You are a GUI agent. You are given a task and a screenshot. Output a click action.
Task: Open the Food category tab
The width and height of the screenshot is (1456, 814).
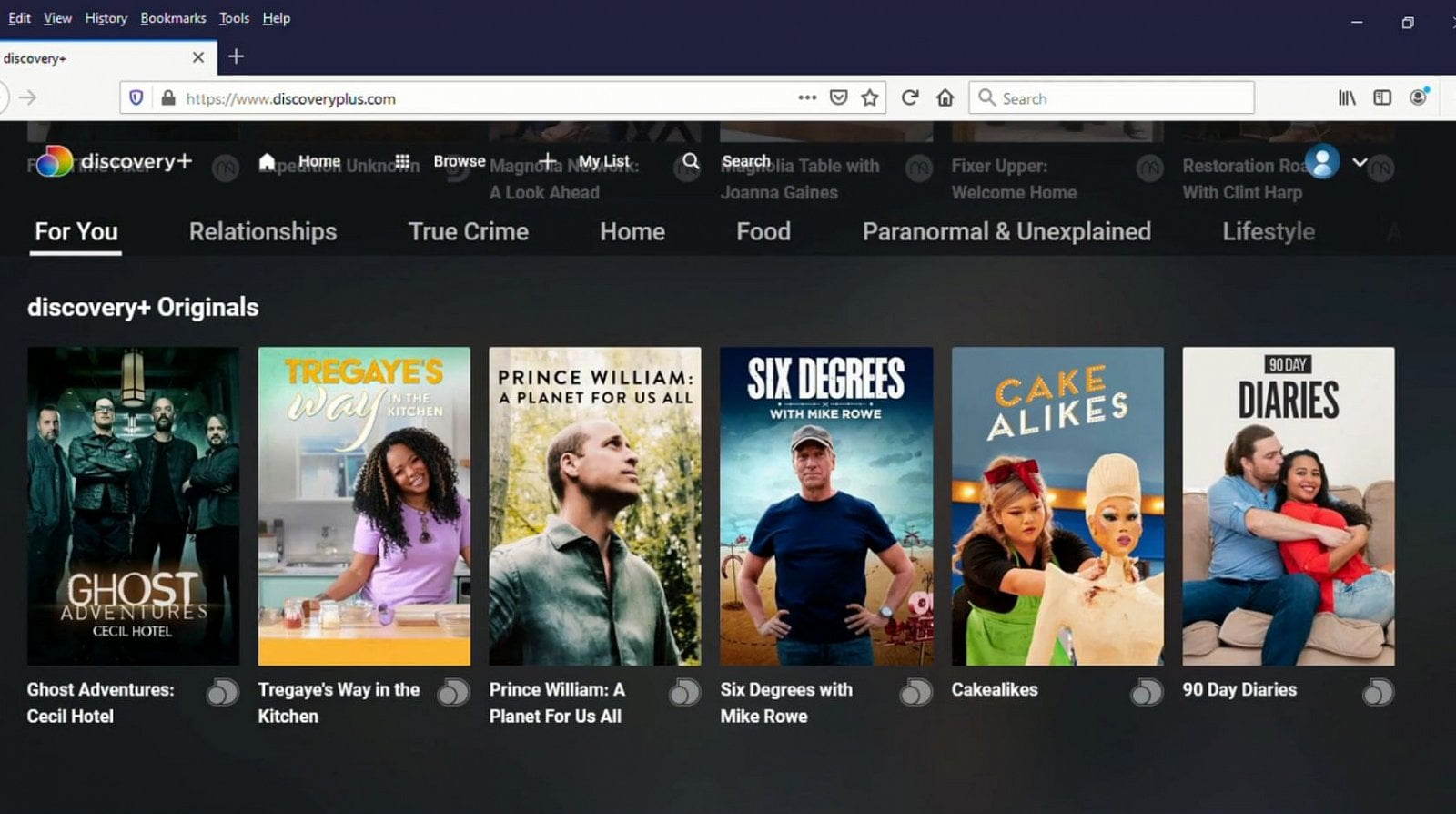tap(763, 231)
